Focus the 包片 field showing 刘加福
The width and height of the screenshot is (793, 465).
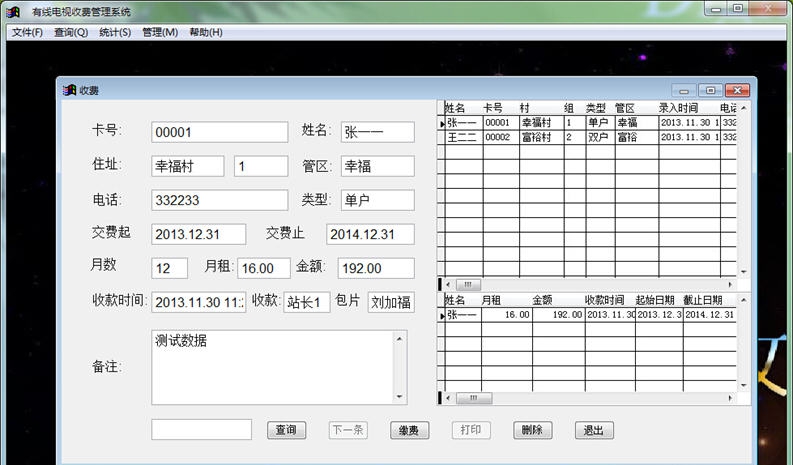point(391,302)
